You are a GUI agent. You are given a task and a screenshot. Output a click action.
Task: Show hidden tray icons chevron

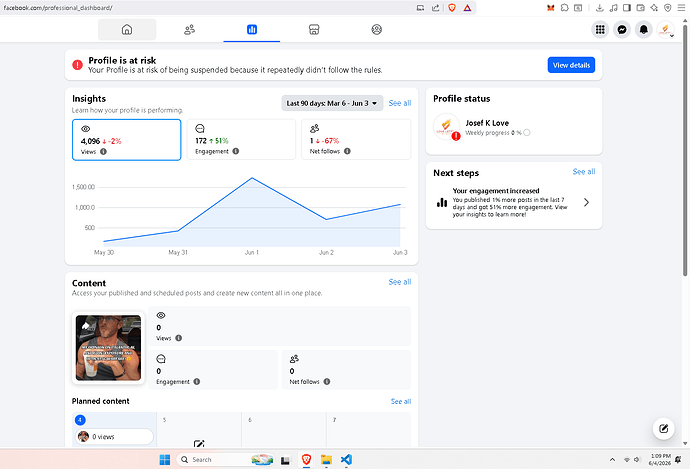tap(612, 459)
